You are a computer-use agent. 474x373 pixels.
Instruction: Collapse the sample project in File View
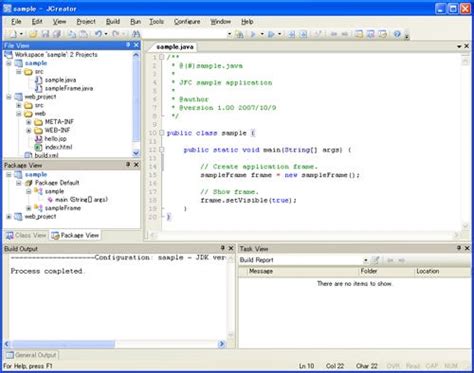click(9, 63)
